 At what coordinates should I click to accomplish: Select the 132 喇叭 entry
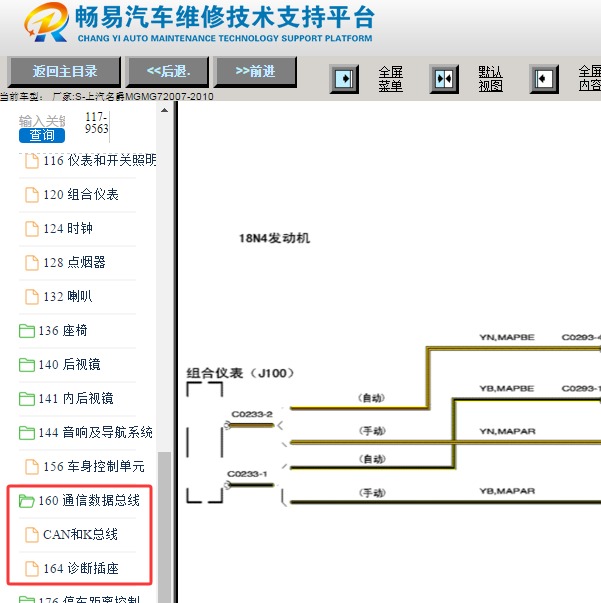(x=68, y=297)
